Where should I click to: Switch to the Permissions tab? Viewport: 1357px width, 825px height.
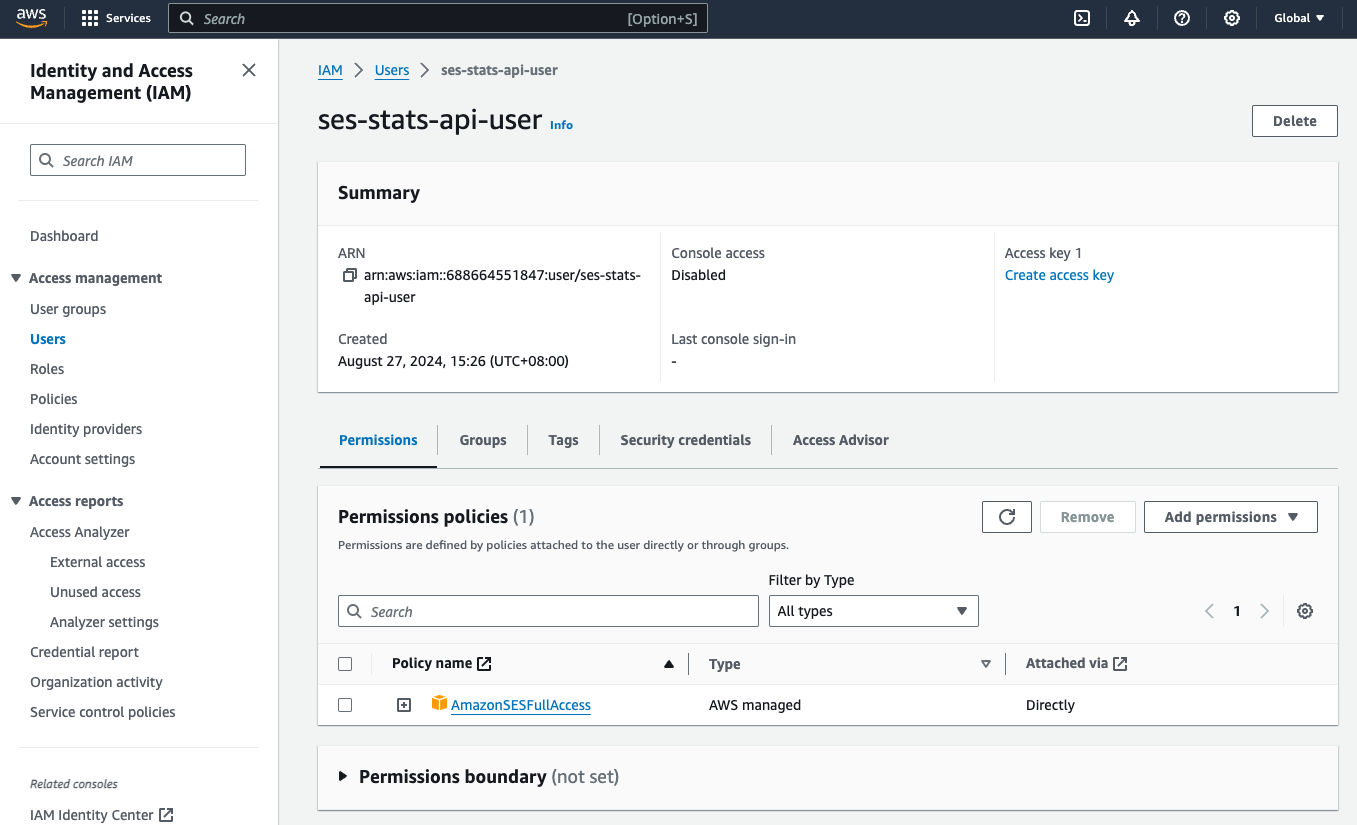coord(378,440)
